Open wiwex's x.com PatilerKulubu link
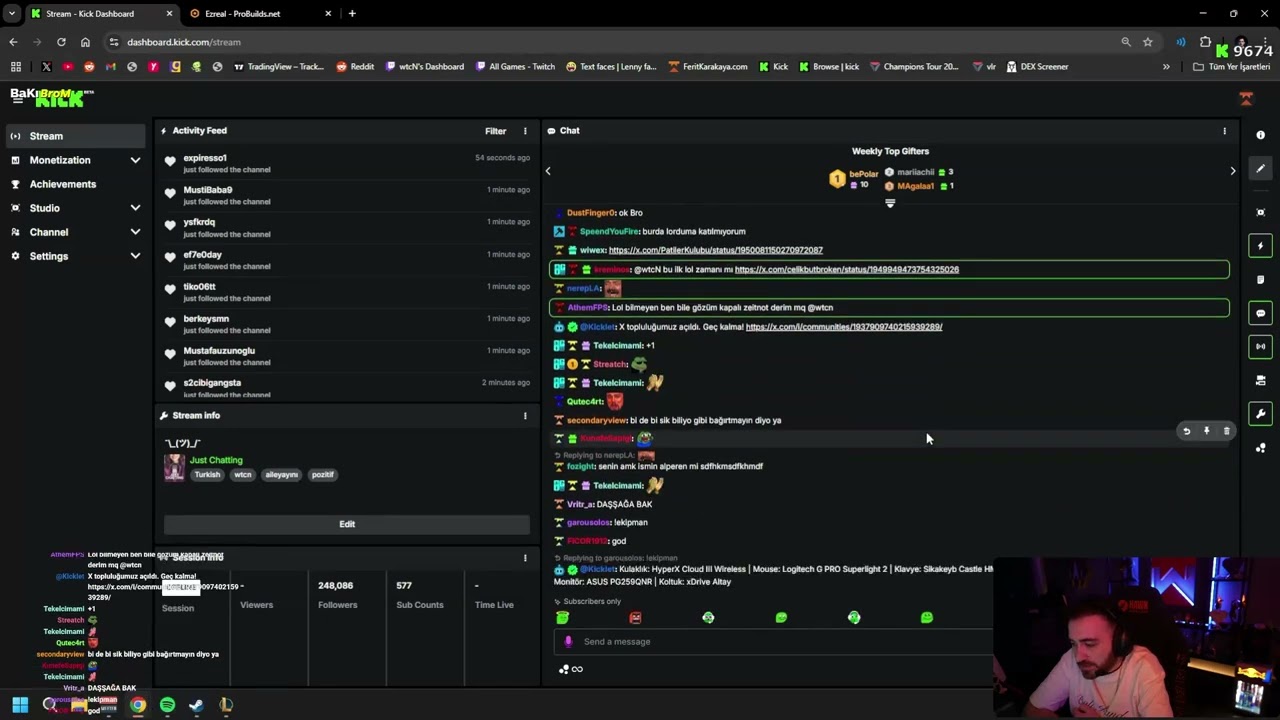Viewport: 1280px width, 720px height. click(716, 250)
